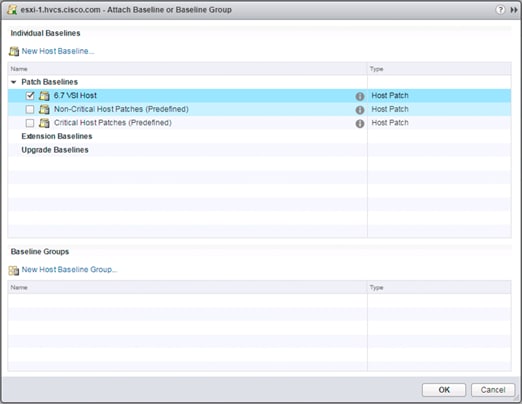This screenshot has width=522, height=404.
Task: Check the Critical Host Patches checkbox
Action: 30,123
